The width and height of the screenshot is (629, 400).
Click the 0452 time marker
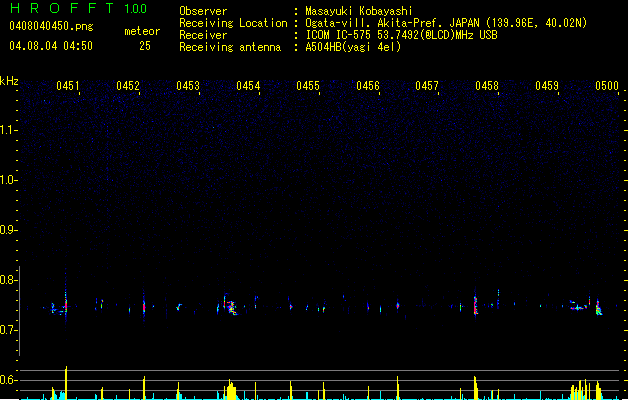[x=128, y=86]
